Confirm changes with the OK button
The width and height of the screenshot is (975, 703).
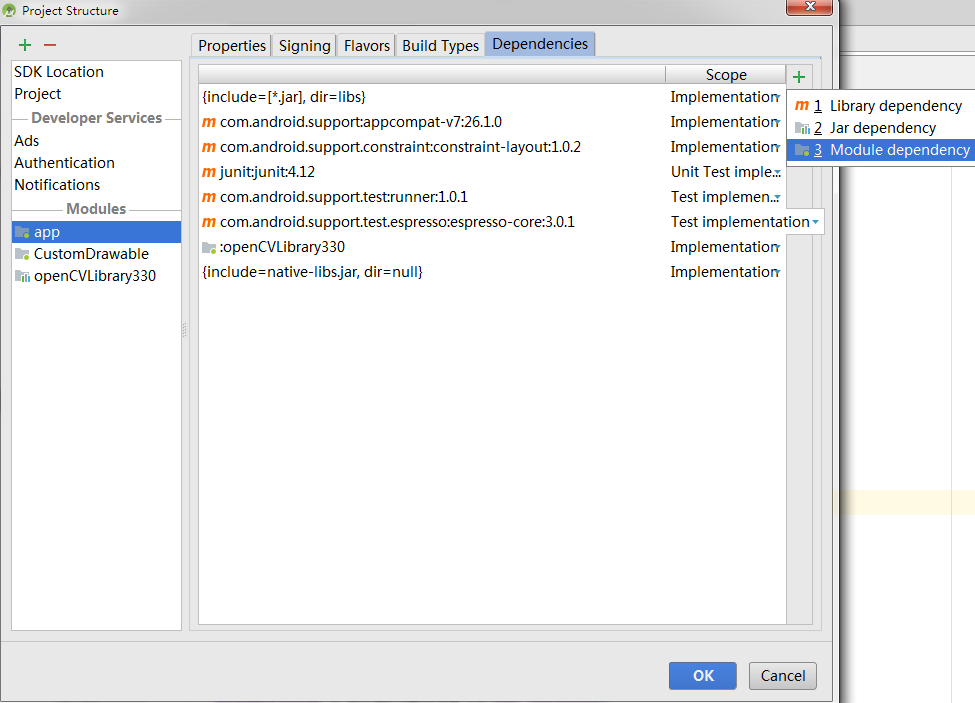pos(702,676)
